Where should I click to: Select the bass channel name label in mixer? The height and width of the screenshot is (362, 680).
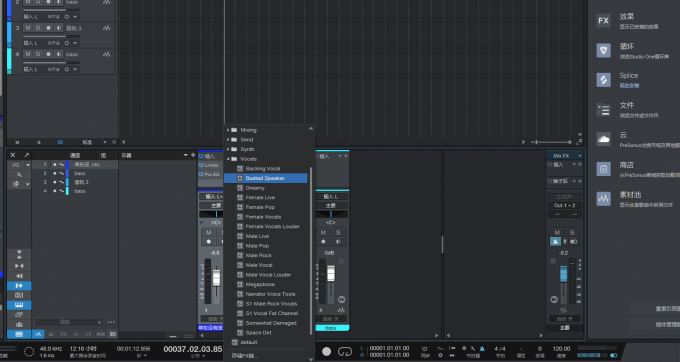point(332,328)
